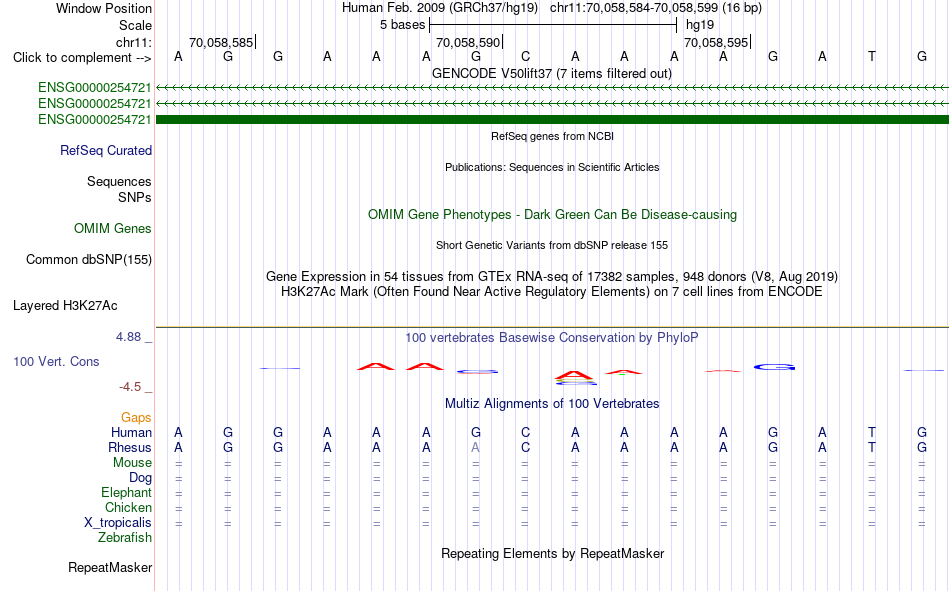Open the RefSeq Curated track label

[x=105, y=150]
